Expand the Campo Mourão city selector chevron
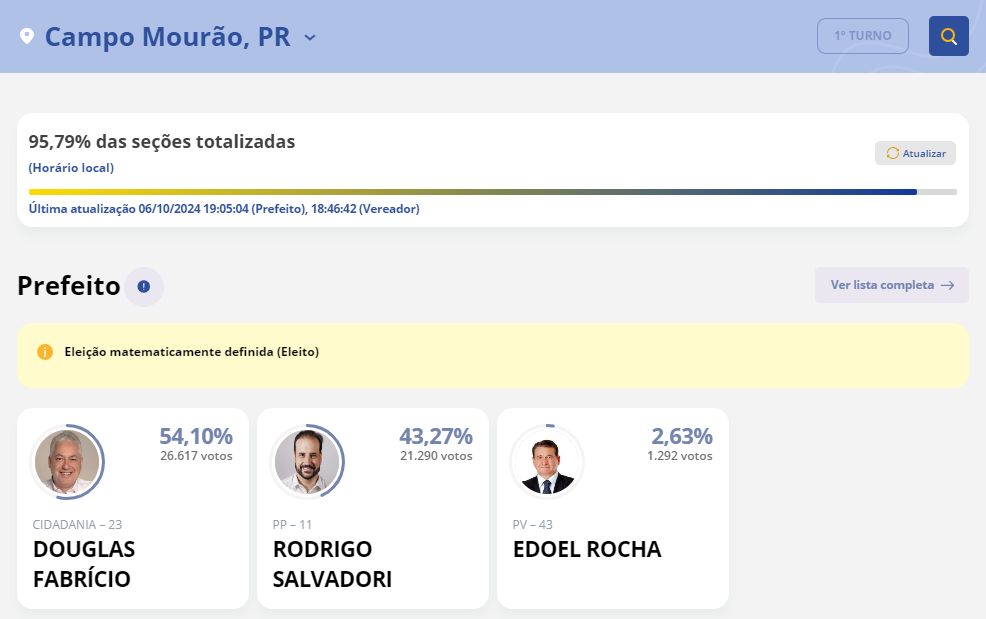The width and height of the screenshot is (986, 619). [310, 37]
